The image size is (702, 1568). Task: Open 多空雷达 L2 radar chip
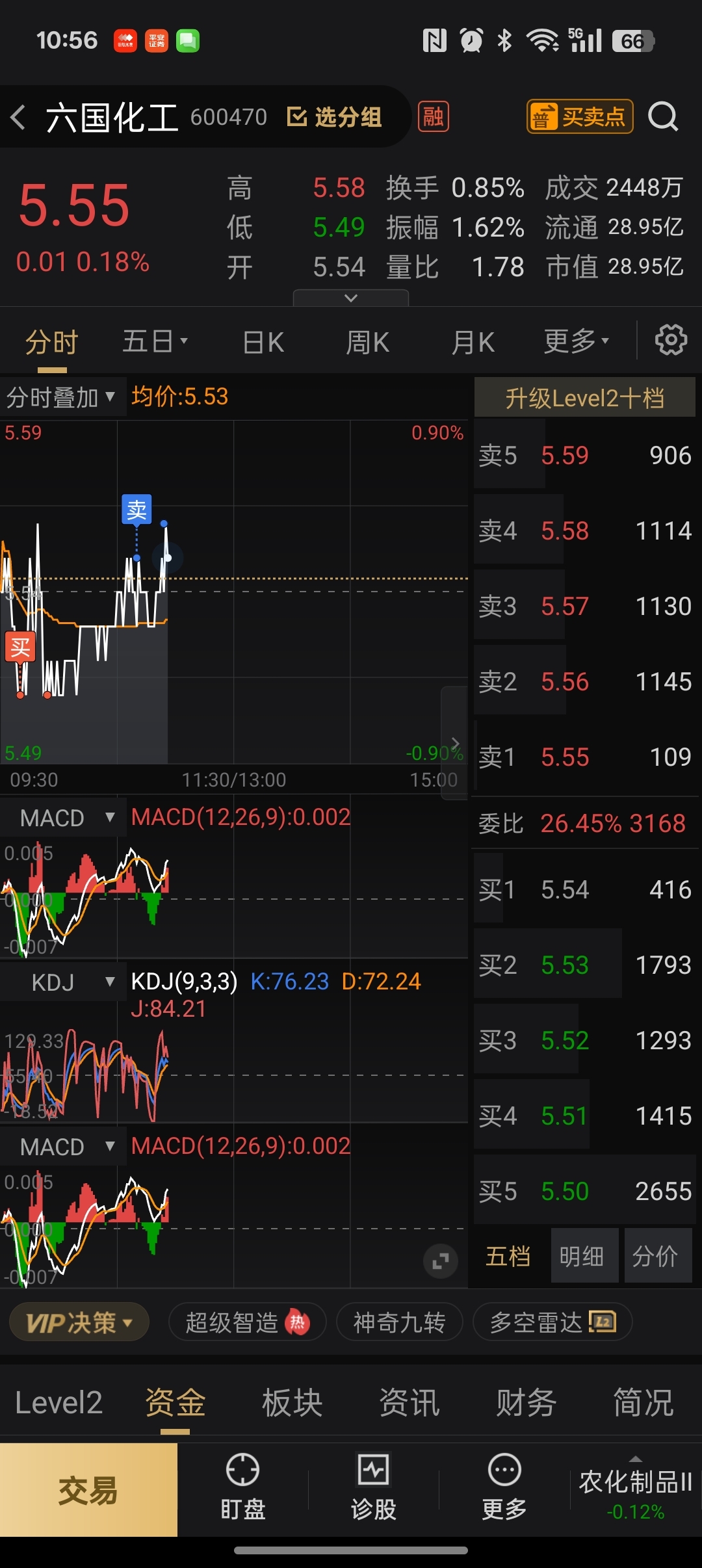click(552, 1322)
